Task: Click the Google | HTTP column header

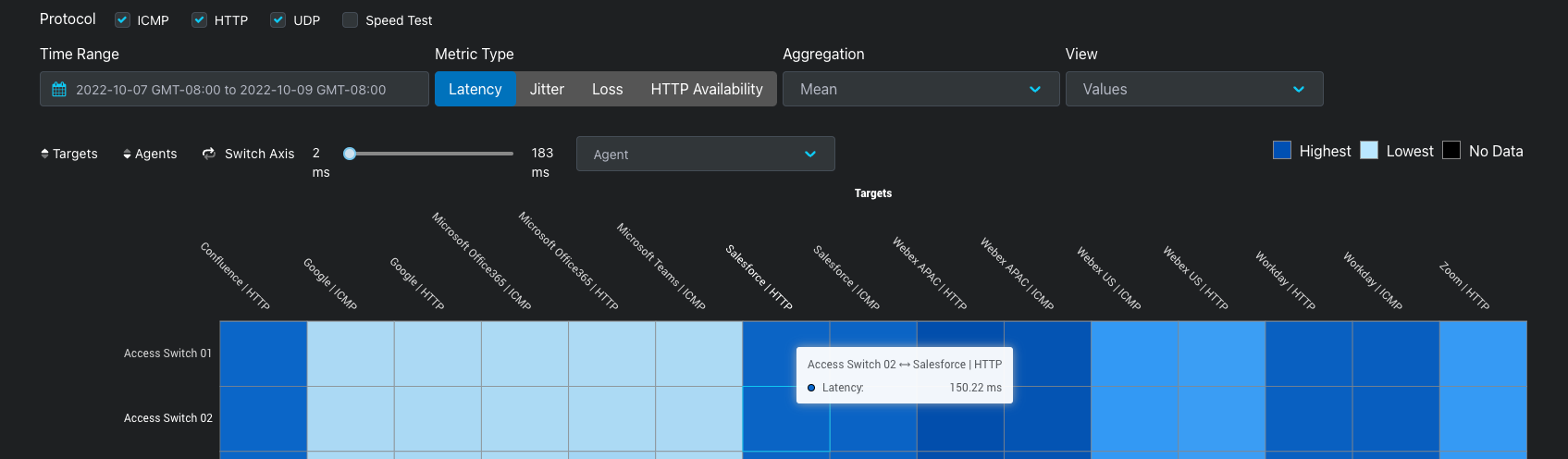Action: pyautogui.click(x=417, y=283)
